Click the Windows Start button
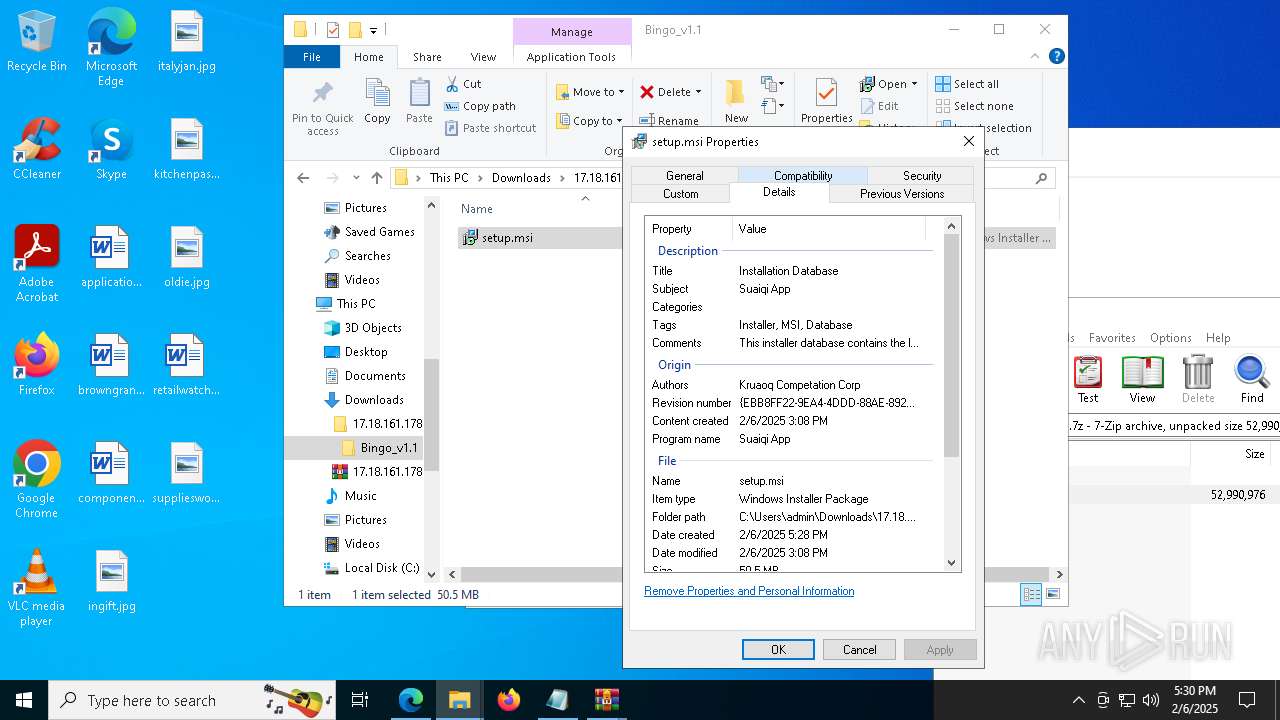 24,700
